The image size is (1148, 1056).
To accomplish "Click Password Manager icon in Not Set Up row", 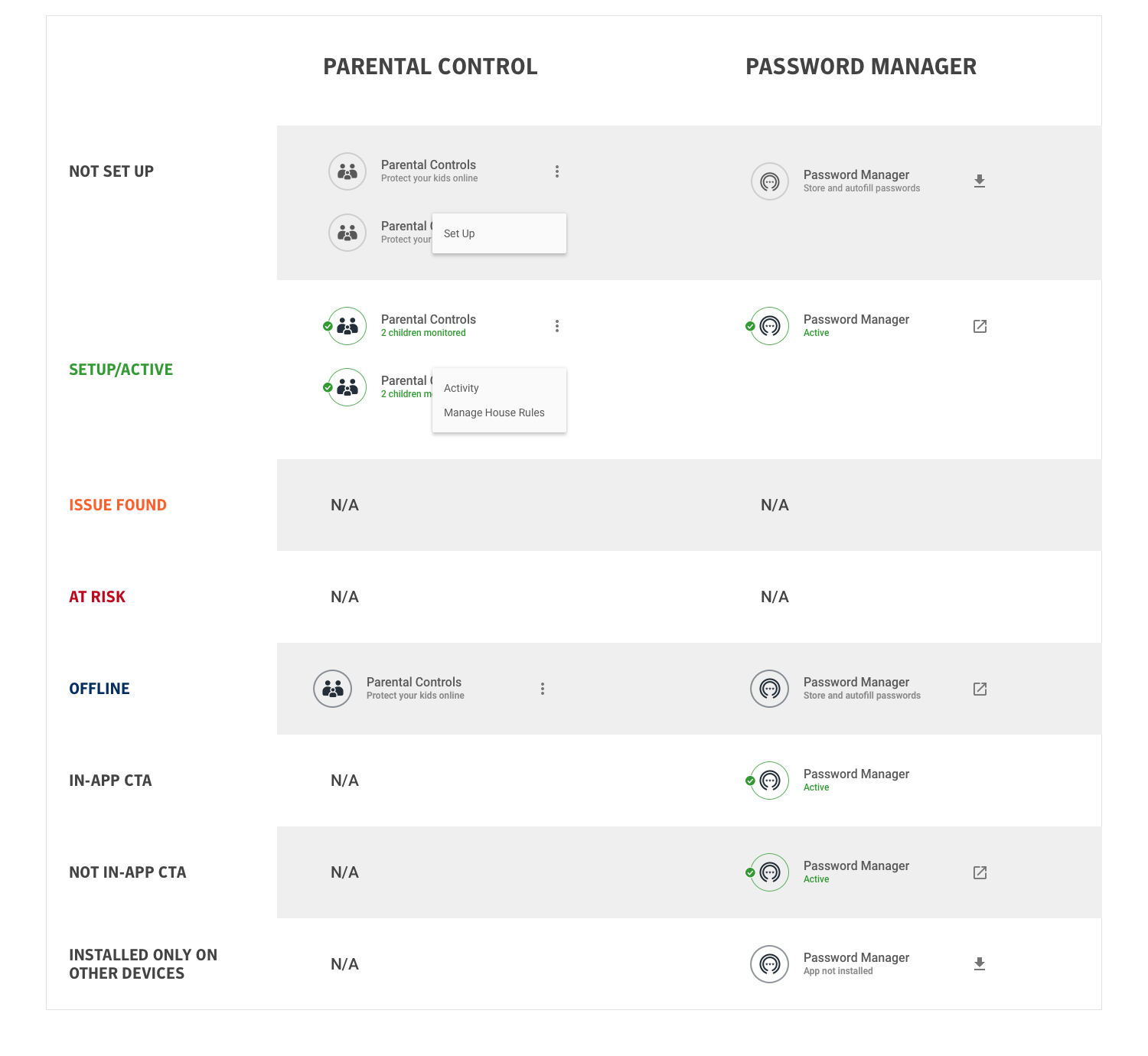I will 770,181.
